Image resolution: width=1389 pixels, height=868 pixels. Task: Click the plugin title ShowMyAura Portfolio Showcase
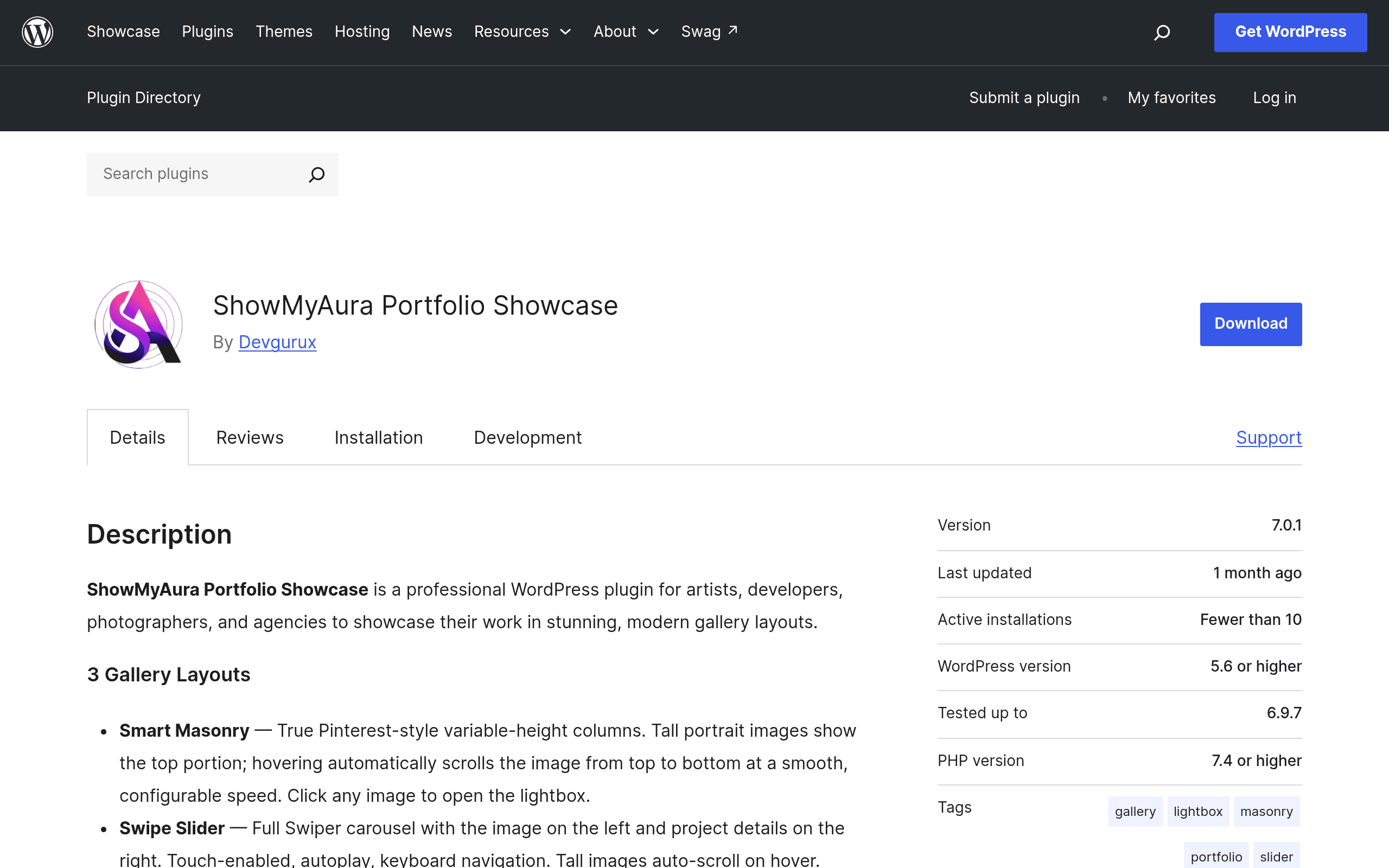tap(416, 305)
